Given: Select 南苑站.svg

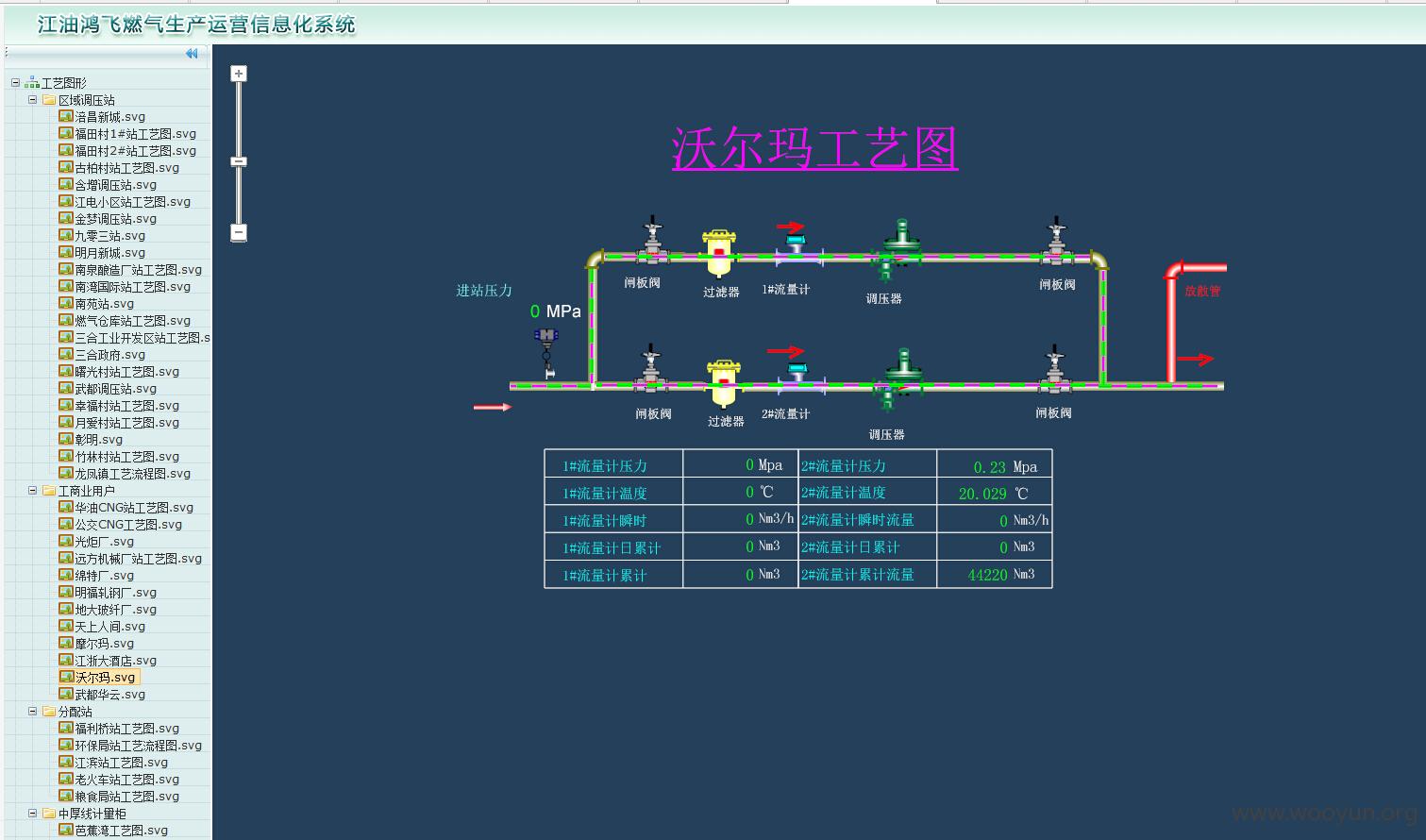Looking at the screenshot, I should (105, 304).
